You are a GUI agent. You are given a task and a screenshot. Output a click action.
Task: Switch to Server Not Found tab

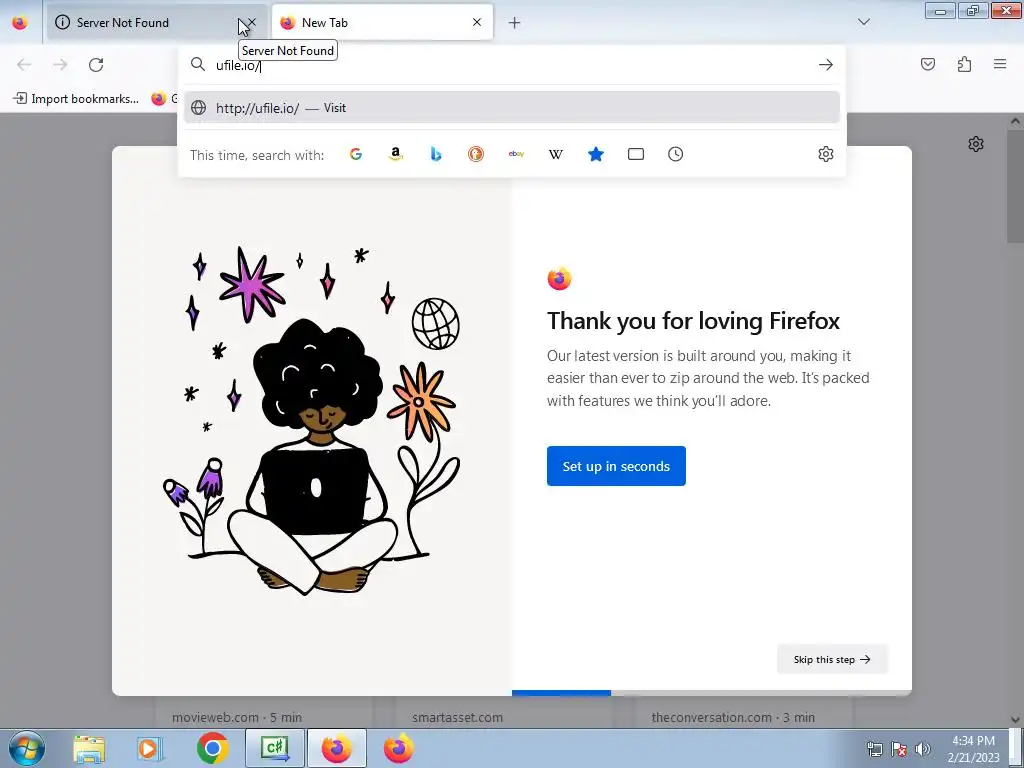[157, 22]
